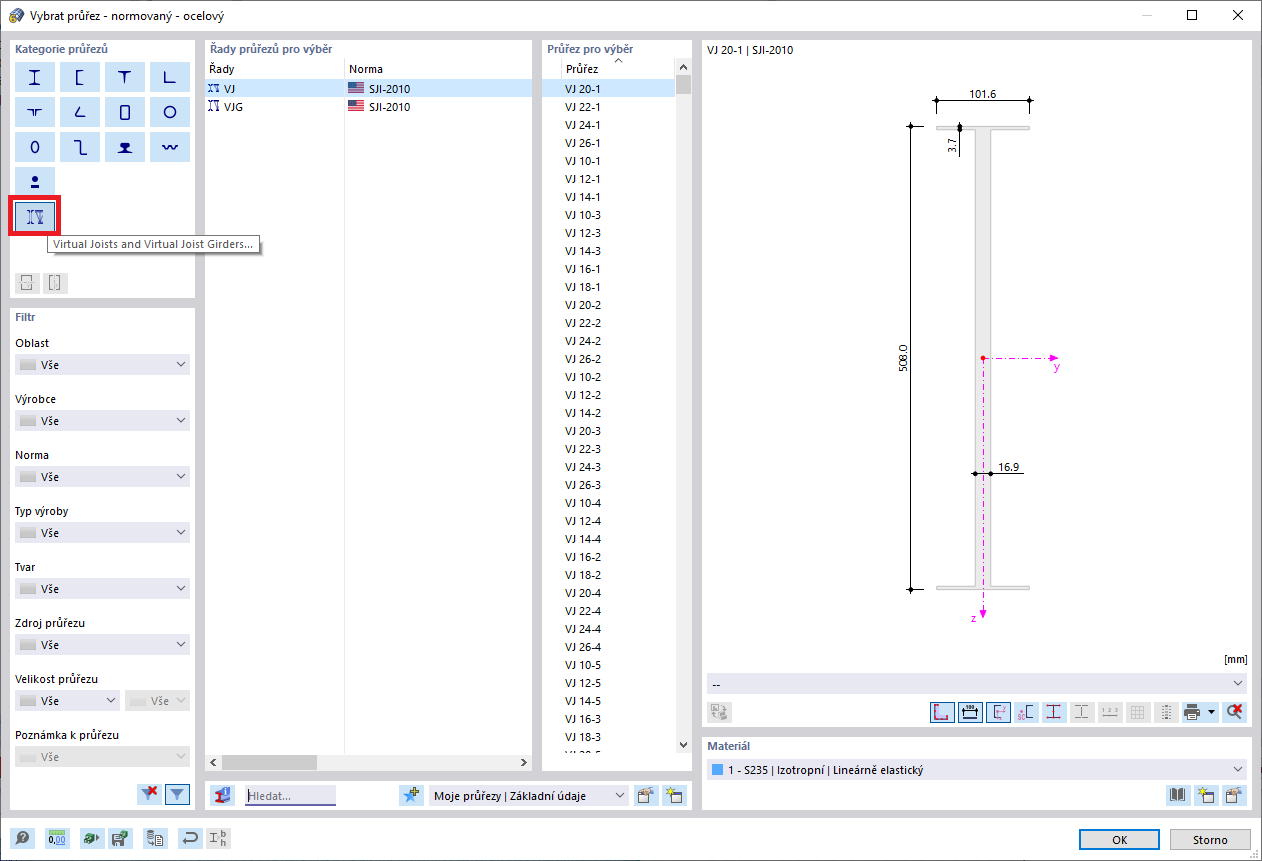Select the I-section category icon
This screenshot has width=1262, height=861.
(35, 78)
